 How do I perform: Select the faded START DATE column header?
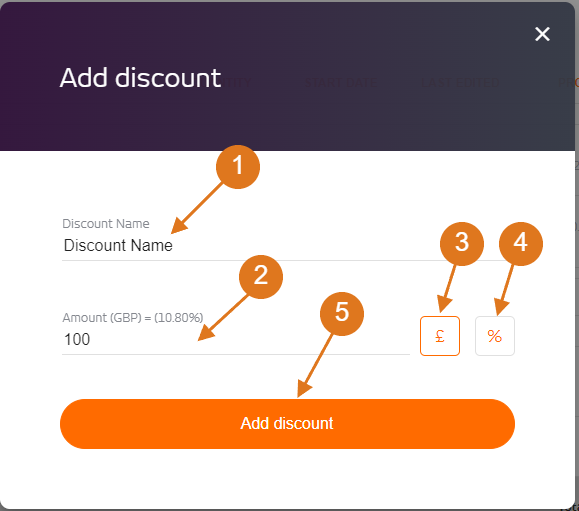[341, 83]
